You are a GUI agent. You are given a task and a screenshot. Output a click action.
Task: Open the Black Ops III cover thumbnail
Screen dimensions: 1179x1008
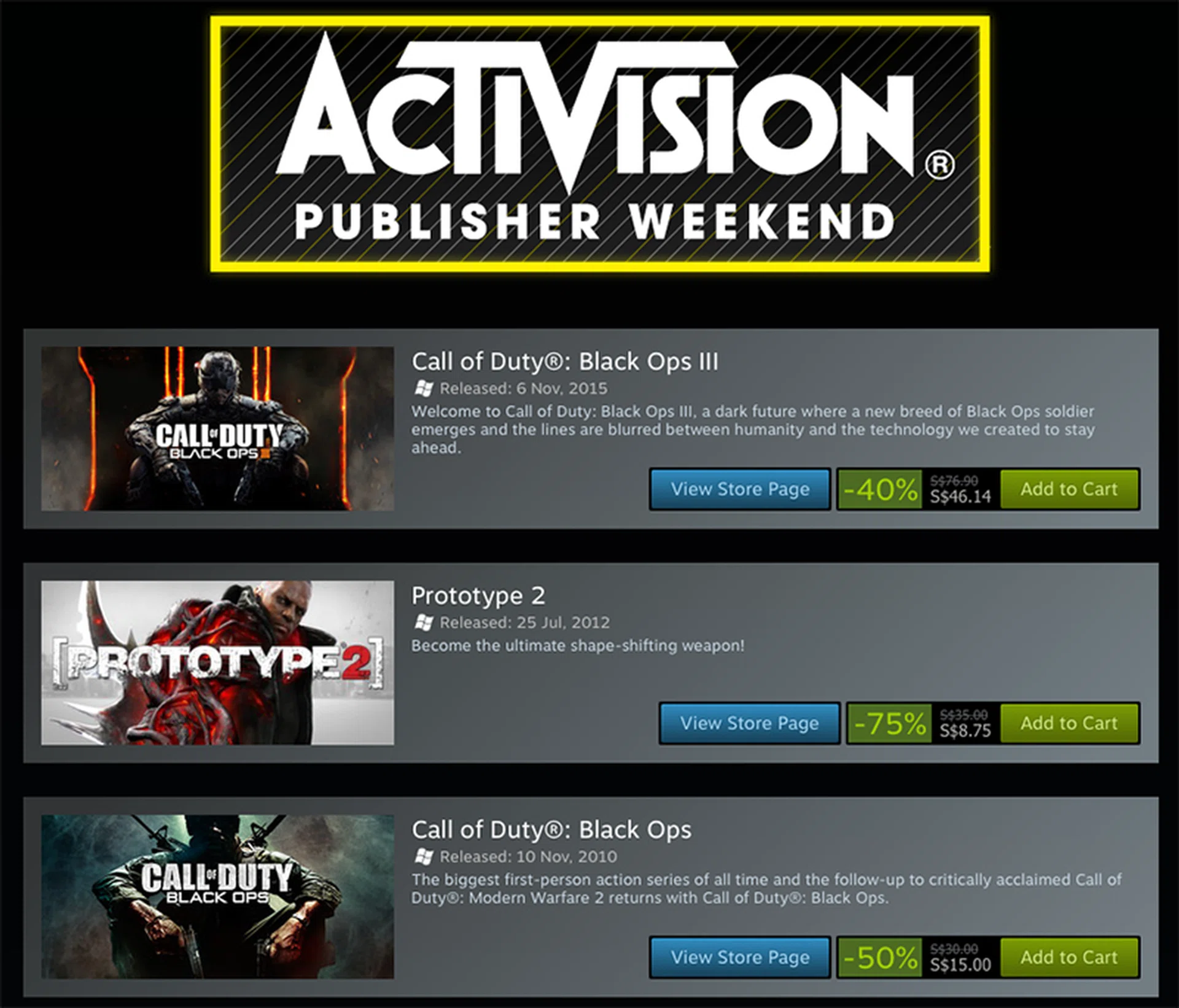[x=217, y=428]
